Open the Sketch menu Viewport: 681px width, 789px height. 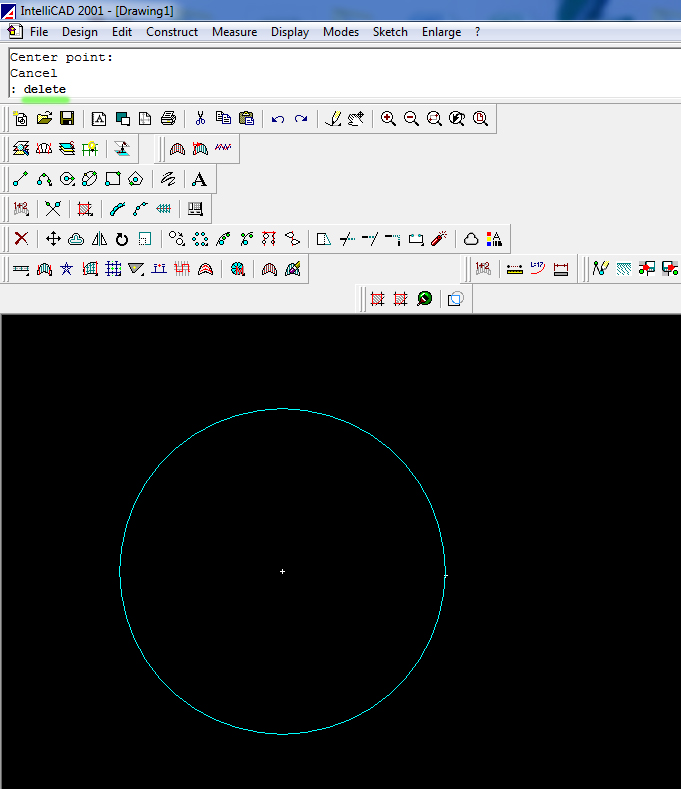pos(390,32)
